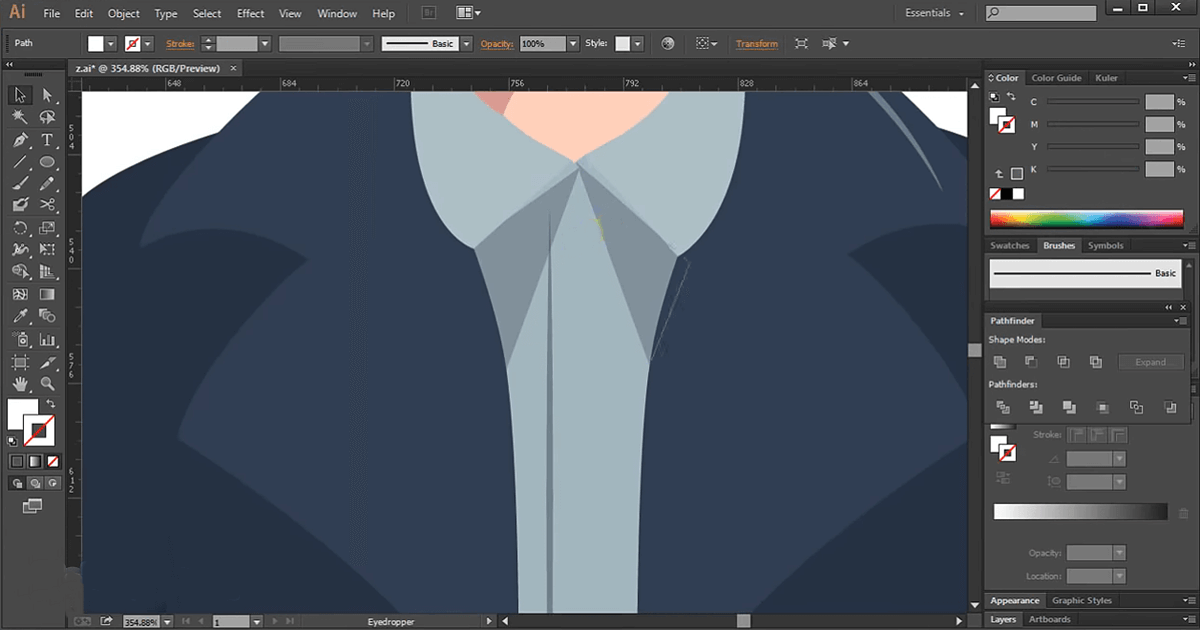Viewport: 1200px width, 630px height.
Task: Activate the Type tool
Action: pos(47,138)
